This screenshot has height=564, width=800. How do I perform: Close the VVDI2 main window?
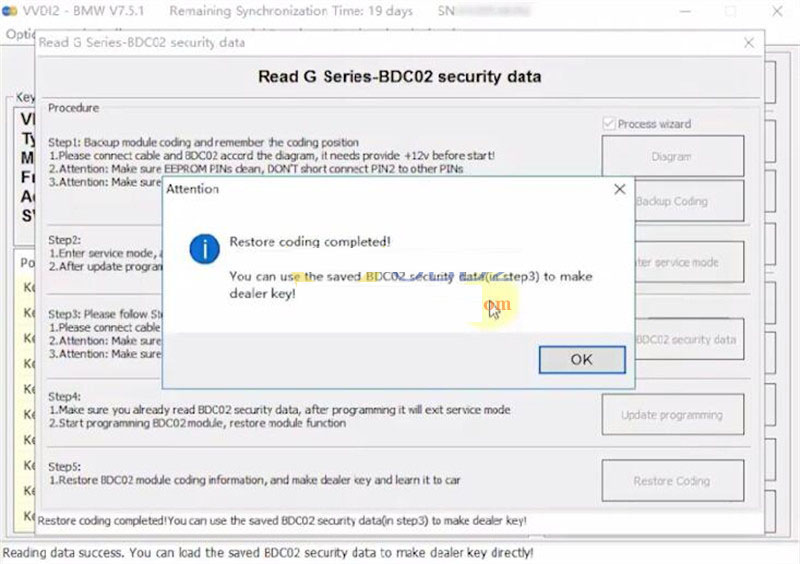point(777,11)
